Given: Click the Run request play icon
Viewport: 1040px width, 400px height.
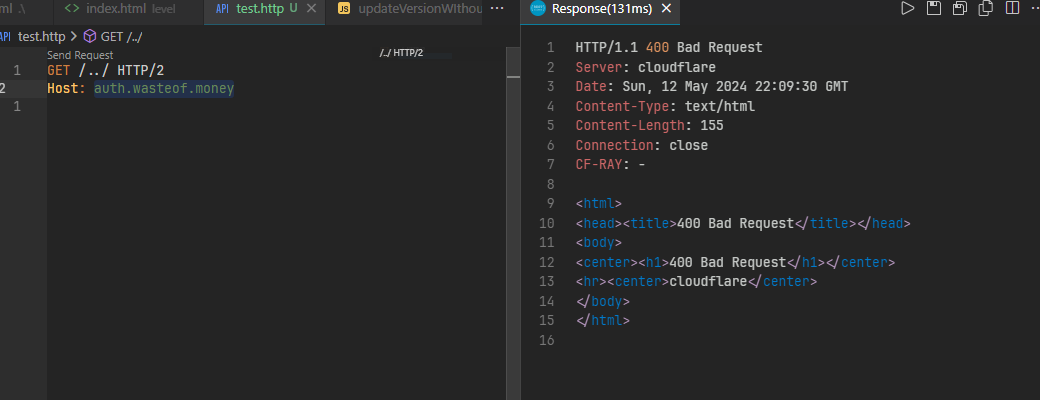Looking at the screenshot, I should coord(908,9).
